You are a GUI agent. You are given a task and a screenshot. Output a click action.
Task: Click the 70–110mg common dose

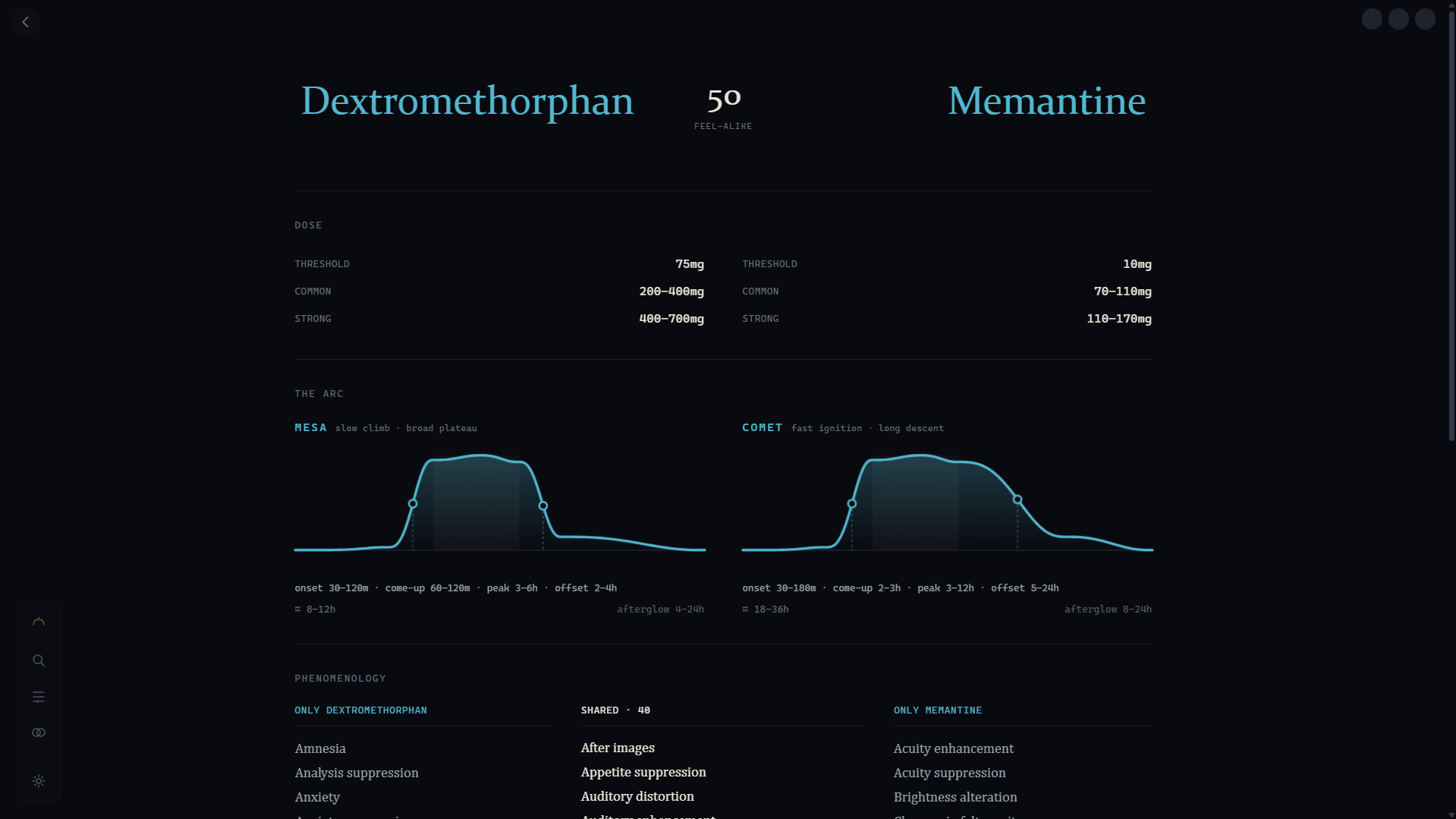(1123, 291)
